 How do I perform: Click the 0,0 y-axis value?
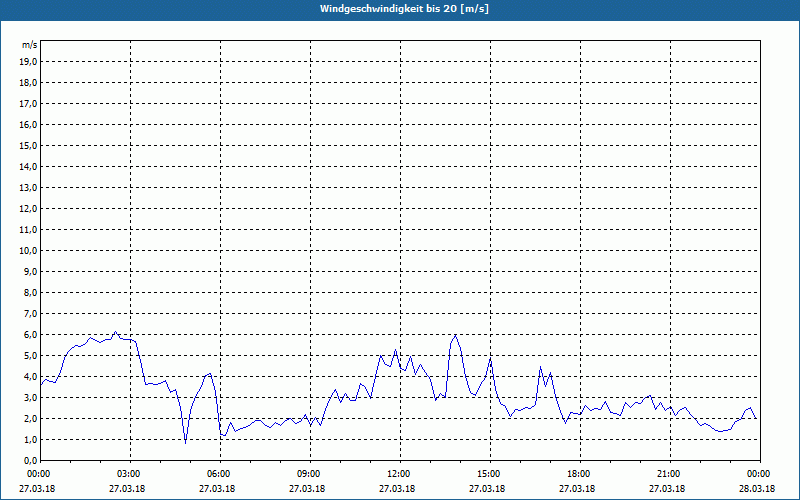pyautogui.click(x=30, y=461)
